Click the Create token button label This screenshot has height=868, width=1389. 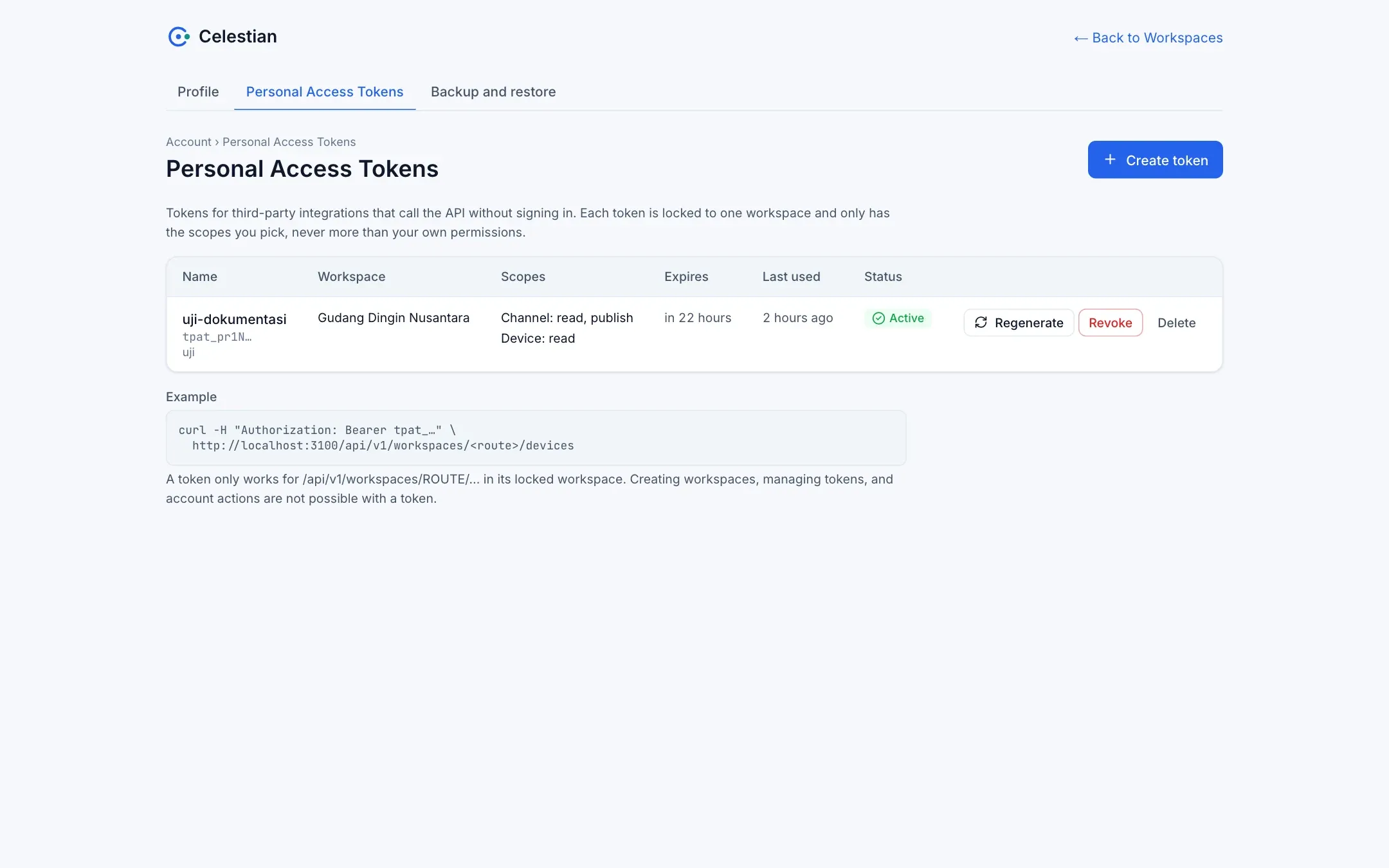(1167, 160)
